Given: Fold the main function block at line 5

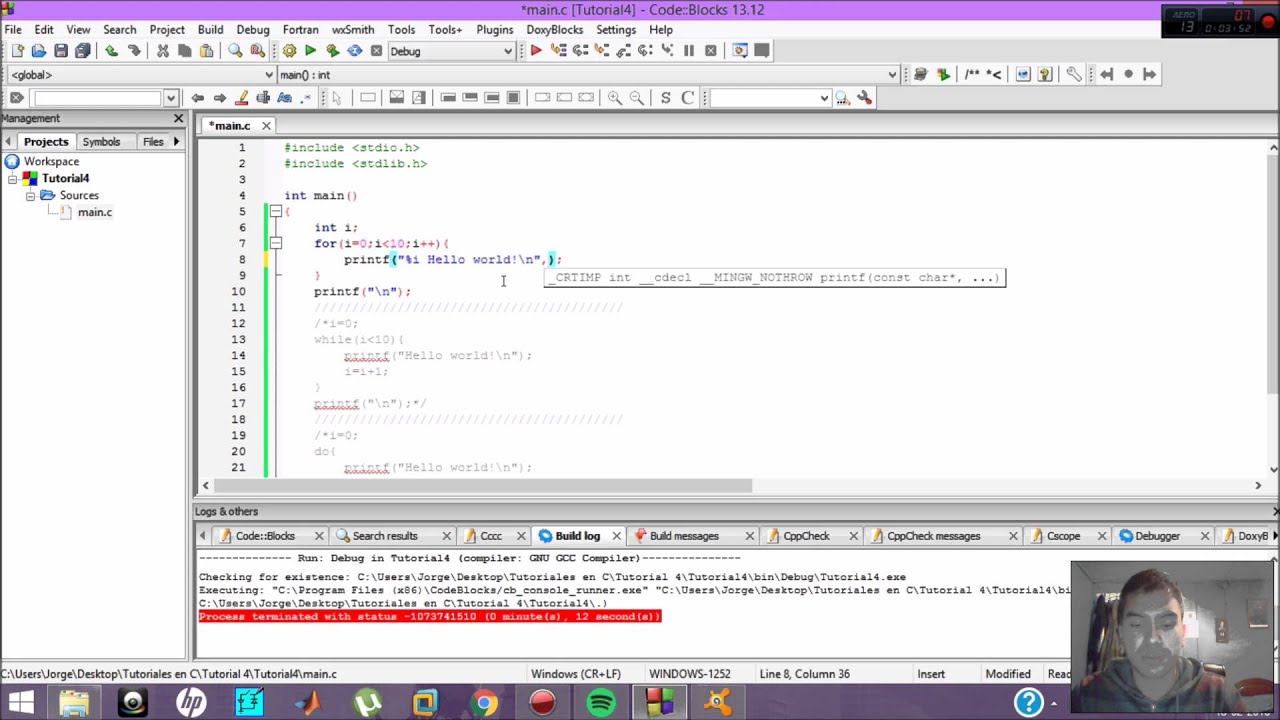Looking at the screenshot, I should click(275, 212).
